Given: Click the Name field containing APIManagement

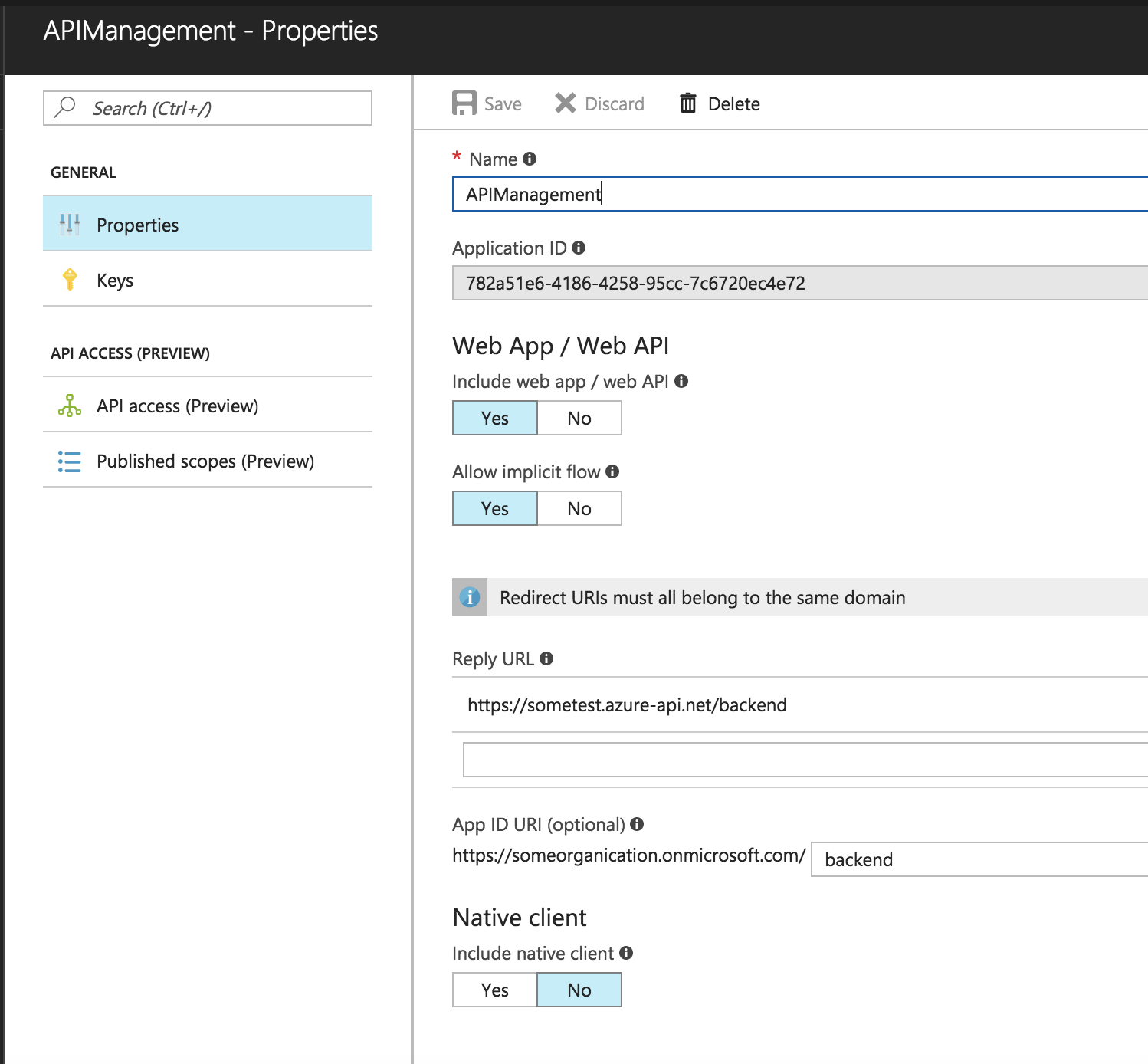Looking at the screenshot, I should (x=800, y=194).
